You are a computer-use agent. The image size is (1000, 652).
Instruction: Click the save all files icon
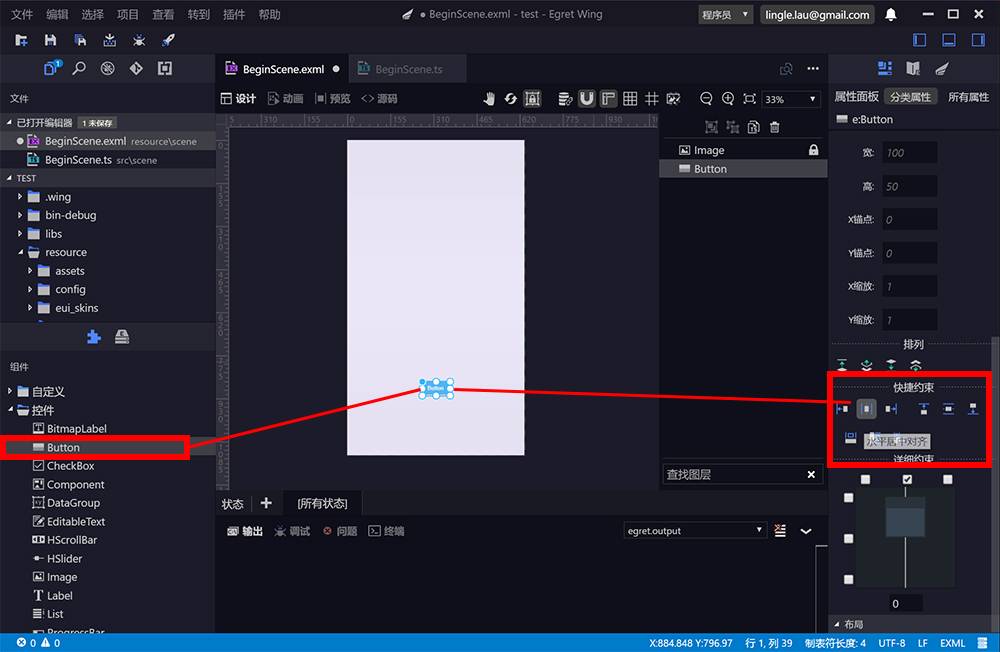80,40
